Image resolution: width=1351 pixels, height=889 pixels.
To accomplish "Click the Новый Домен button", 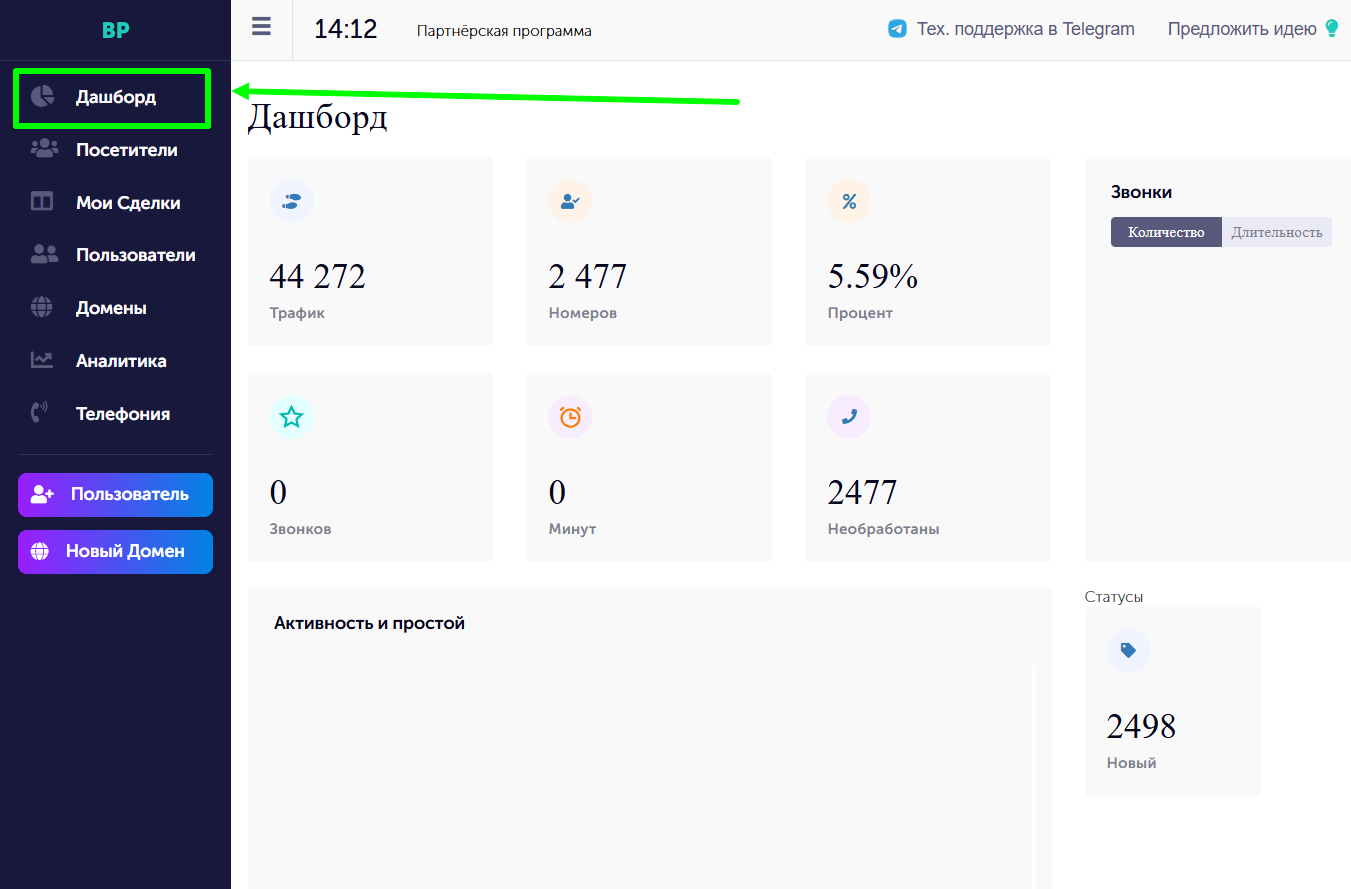I will click(x=115, y=552).
